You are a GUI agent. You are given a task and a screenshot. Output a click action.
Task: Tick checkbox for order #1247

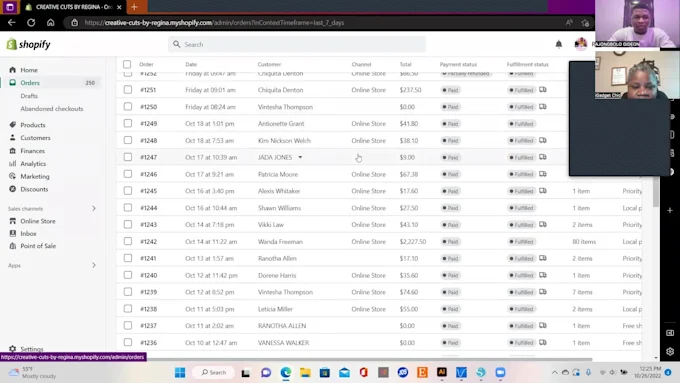tap(128, 157)
